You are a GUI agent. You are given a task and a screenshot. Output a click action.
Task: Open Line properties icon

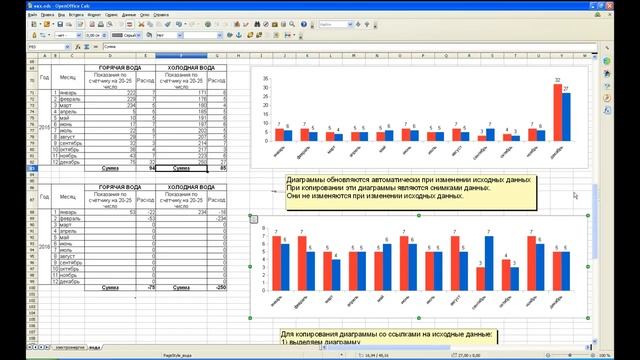click(x=34, y=35)
